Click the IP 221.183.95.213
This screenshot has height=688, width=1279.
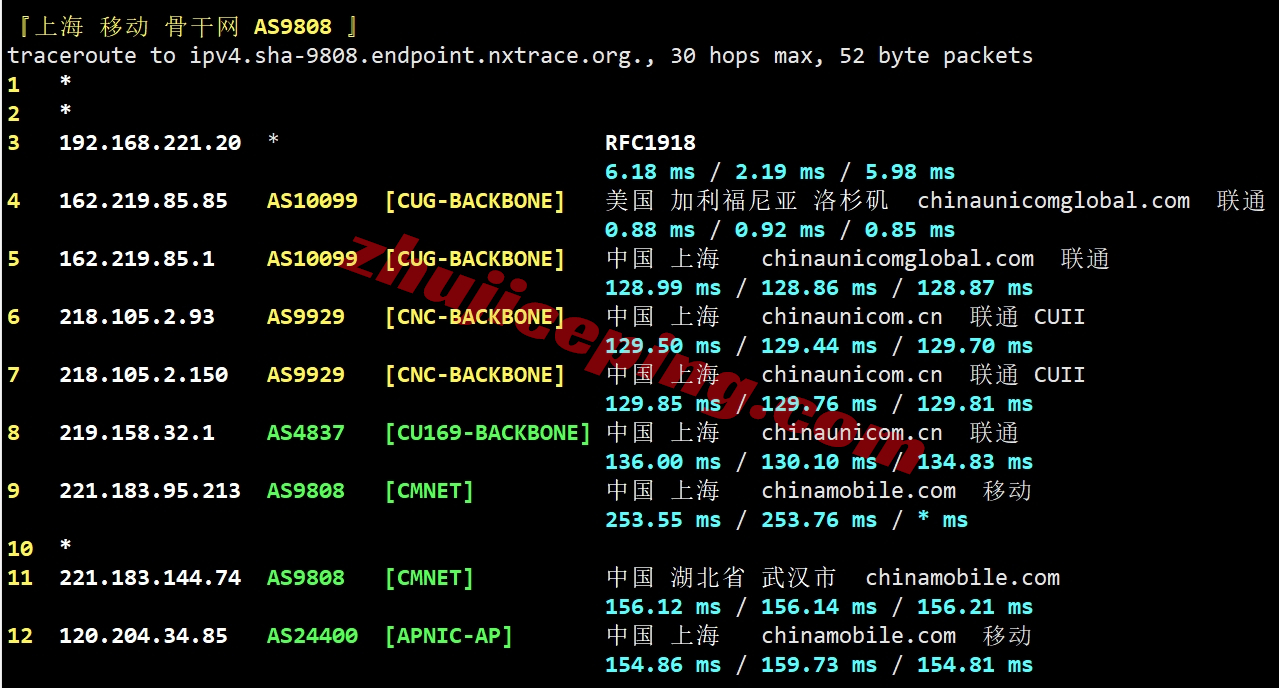150,491
